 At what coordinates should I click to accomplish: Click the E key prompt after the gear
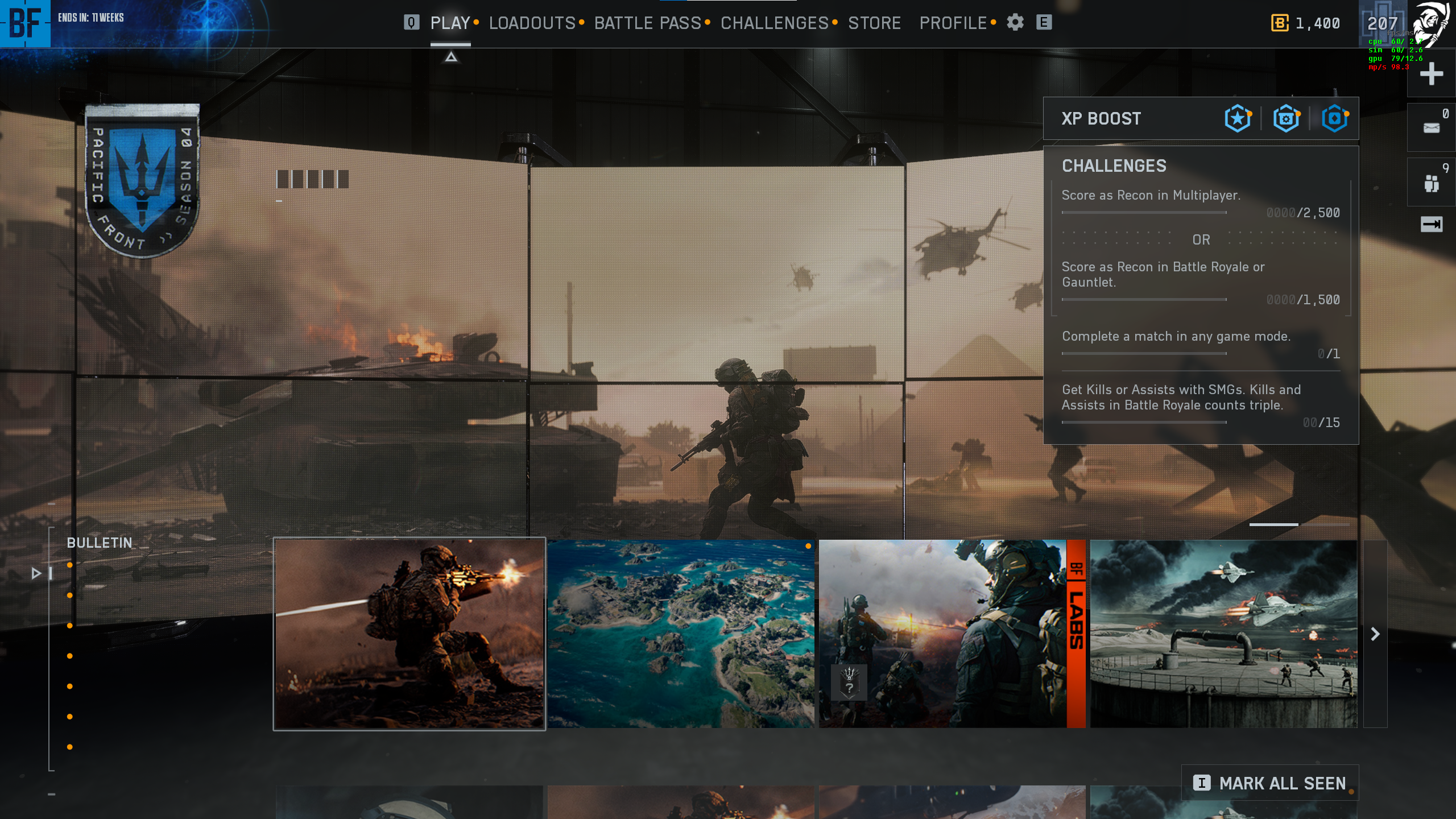[1044, 23]
